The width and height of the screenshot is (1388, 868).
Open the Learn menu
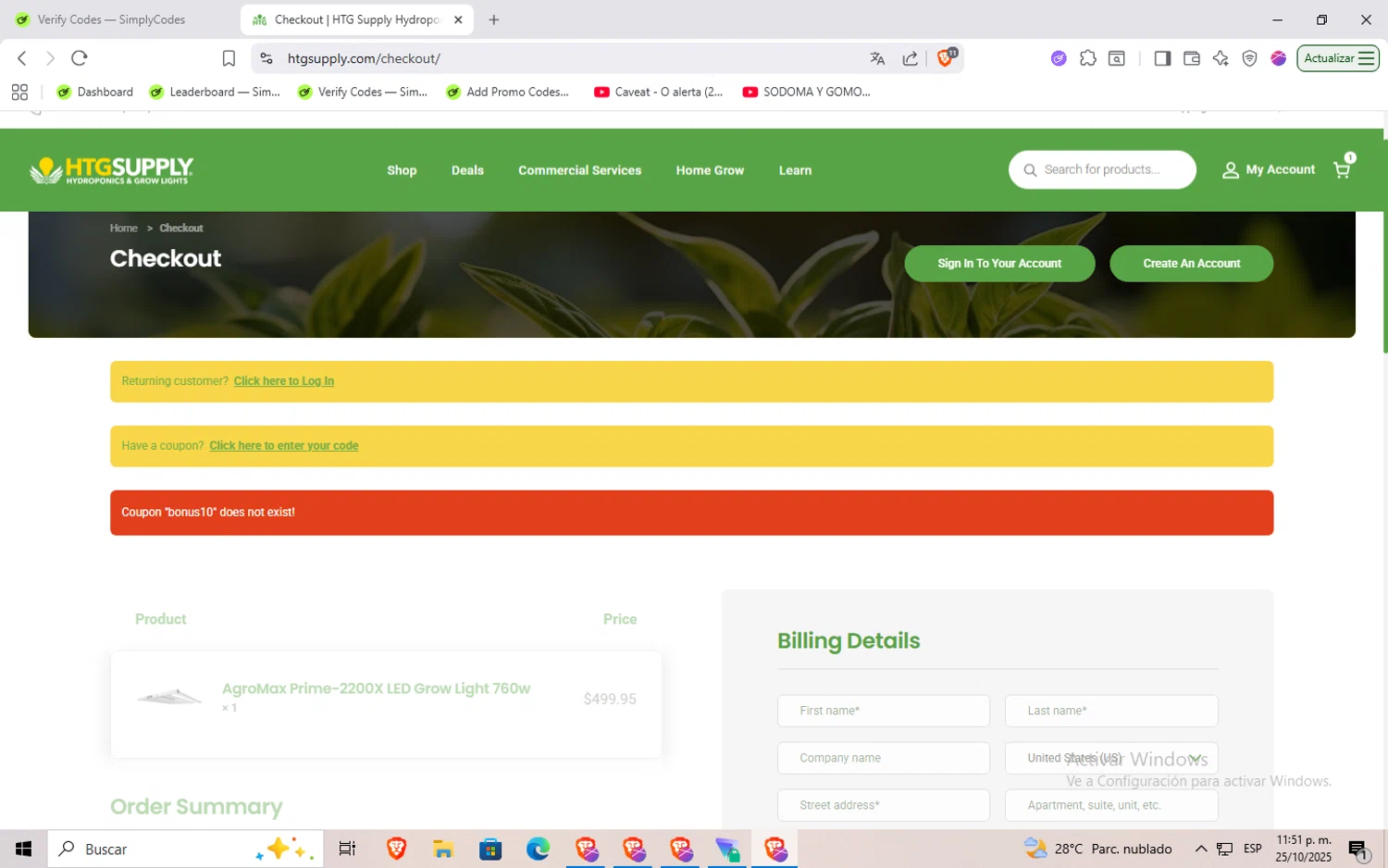tap(795, 170)
